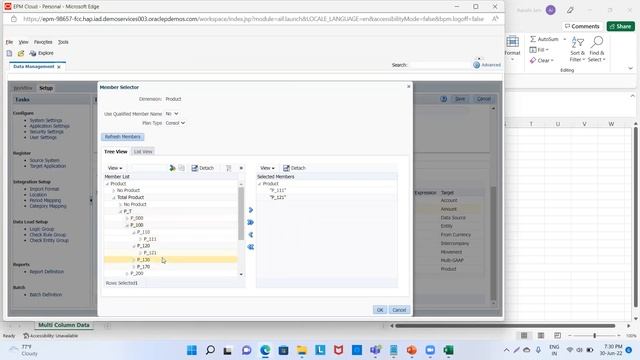The height and width of the screenshot is (360, 640).
Task: Select "P_121" in Selected Members
Action: click(x=278, y=198)
